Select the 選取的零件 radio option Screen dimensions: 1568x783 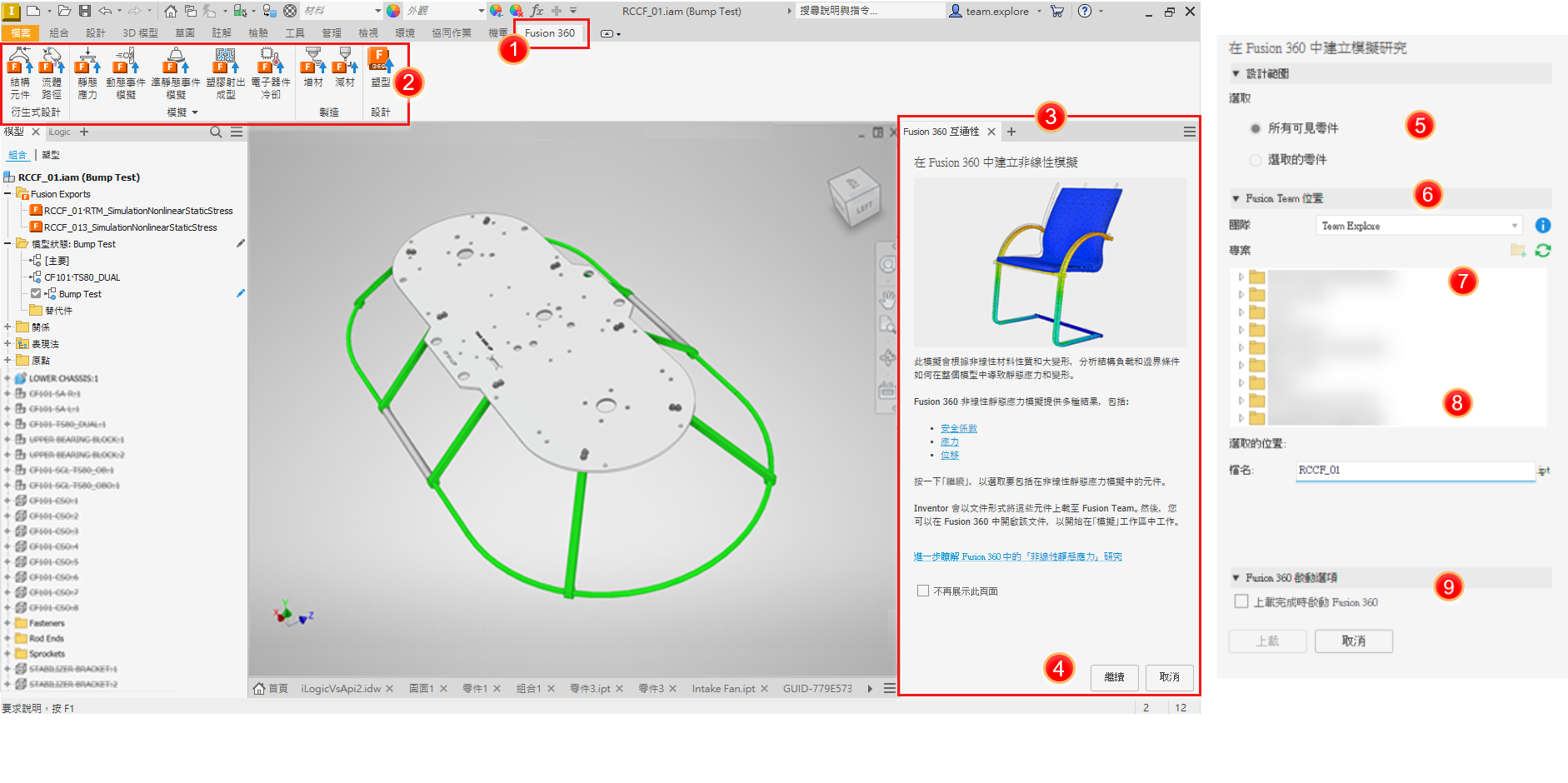pyautogui.click(x=1256, y=160)
